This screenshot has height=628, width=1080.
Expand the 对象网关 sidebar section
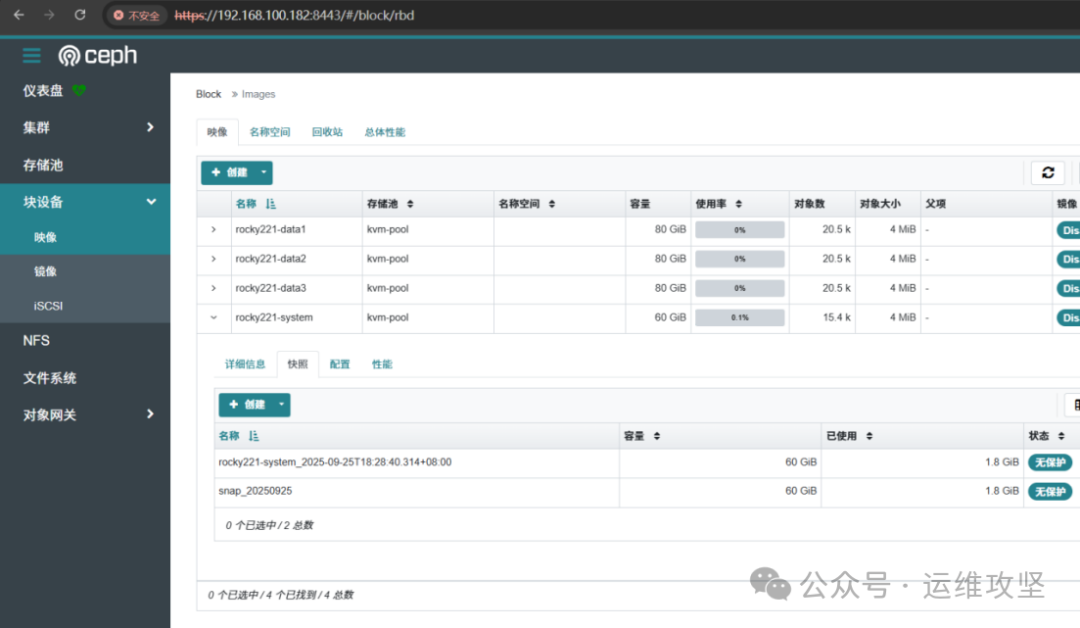click(150, 414)
